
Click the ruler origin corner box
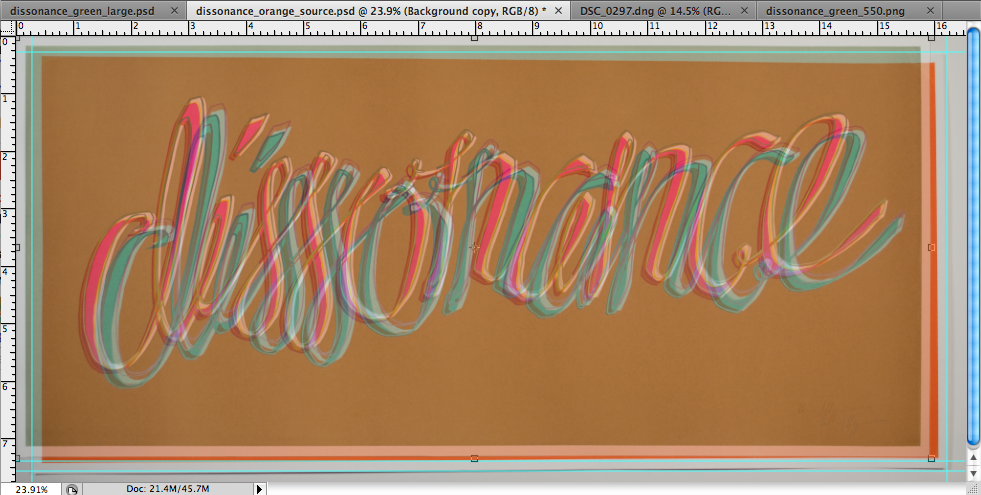[7, 26]
